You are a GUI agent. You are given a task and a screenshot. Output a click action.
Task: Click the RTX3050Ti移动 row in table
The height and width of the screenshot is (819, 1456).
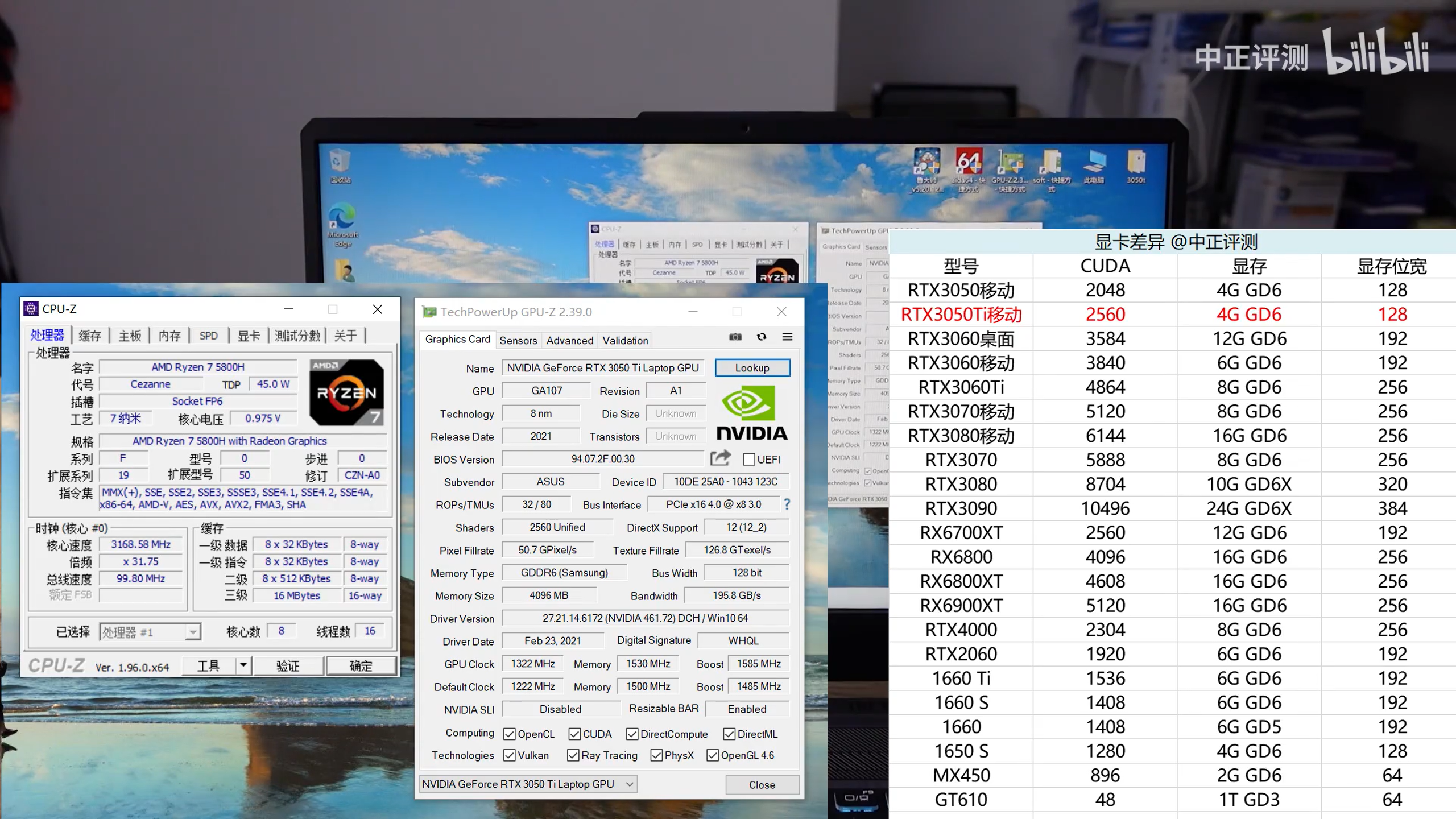[x=961, y=315]
